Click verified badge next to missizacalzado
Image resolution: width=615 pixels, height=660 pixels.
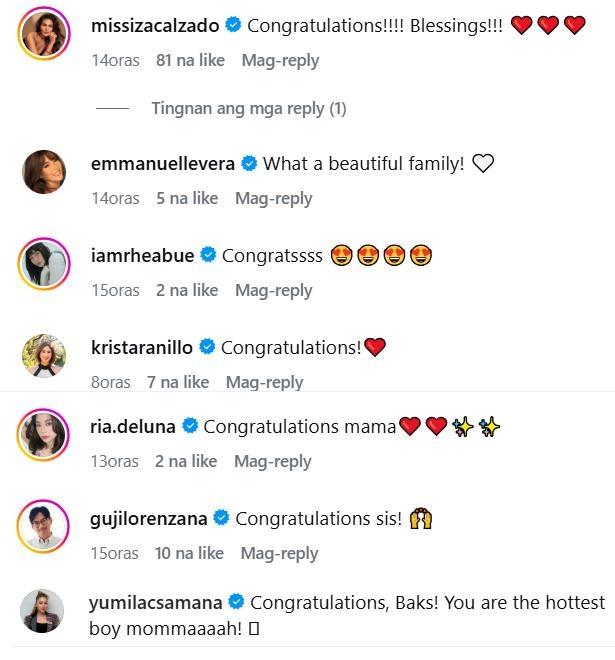[233, 26]
